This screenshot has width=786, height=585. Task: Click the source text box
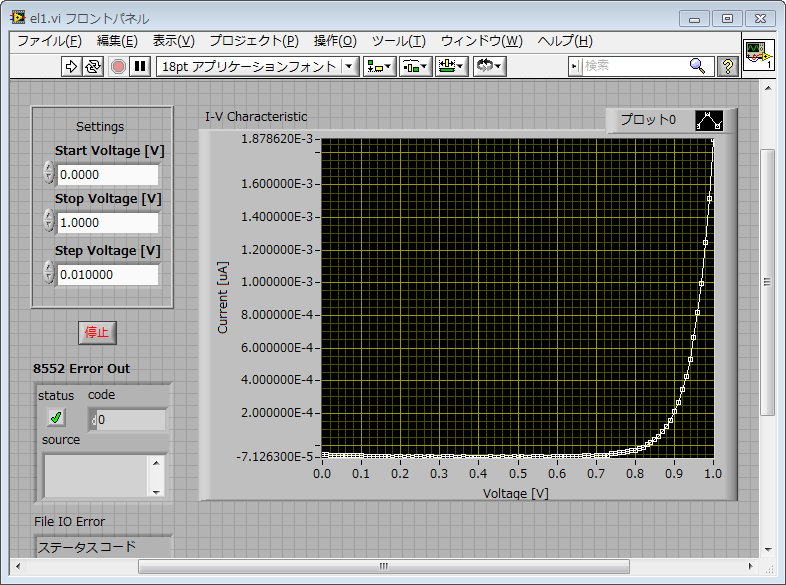[96, 476]
